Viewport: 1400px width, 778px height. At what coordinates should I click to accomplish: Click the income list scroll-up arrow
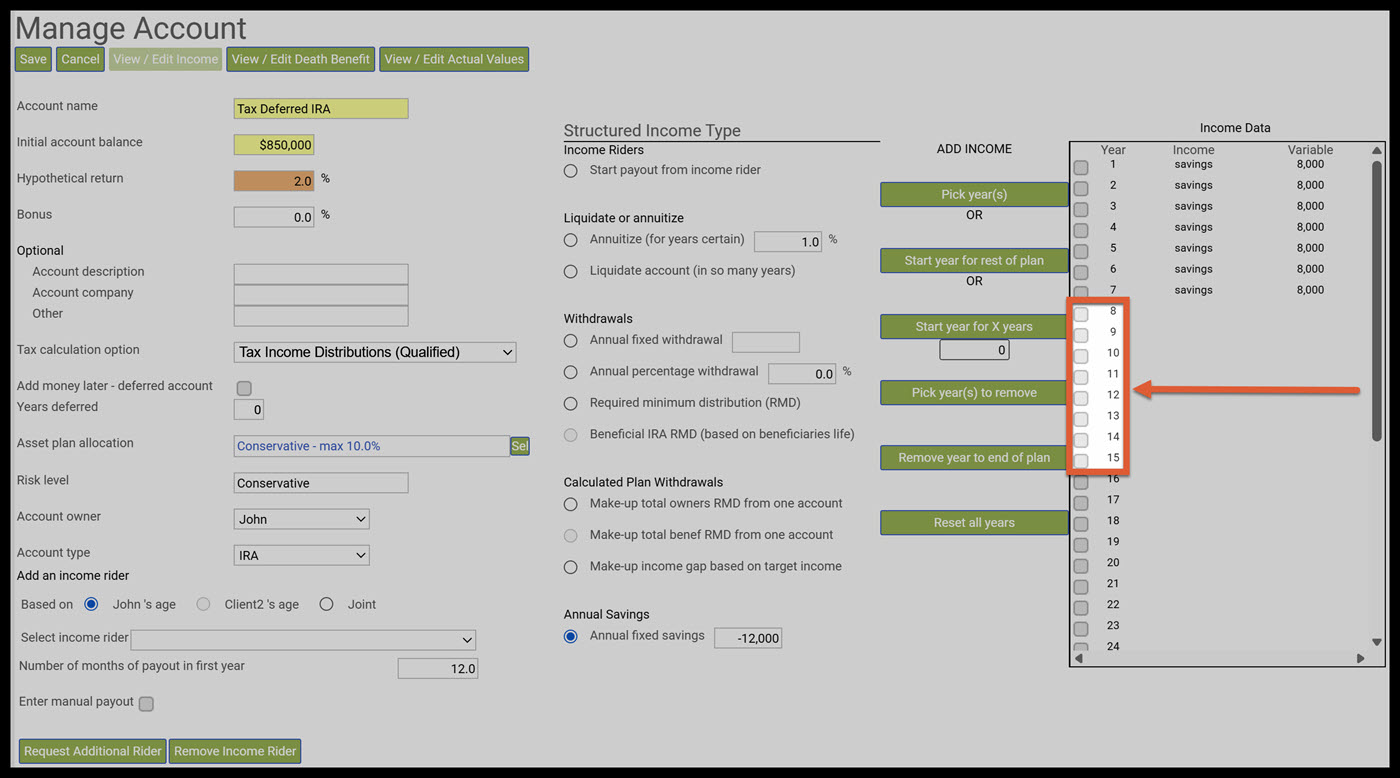[1376, 151]
